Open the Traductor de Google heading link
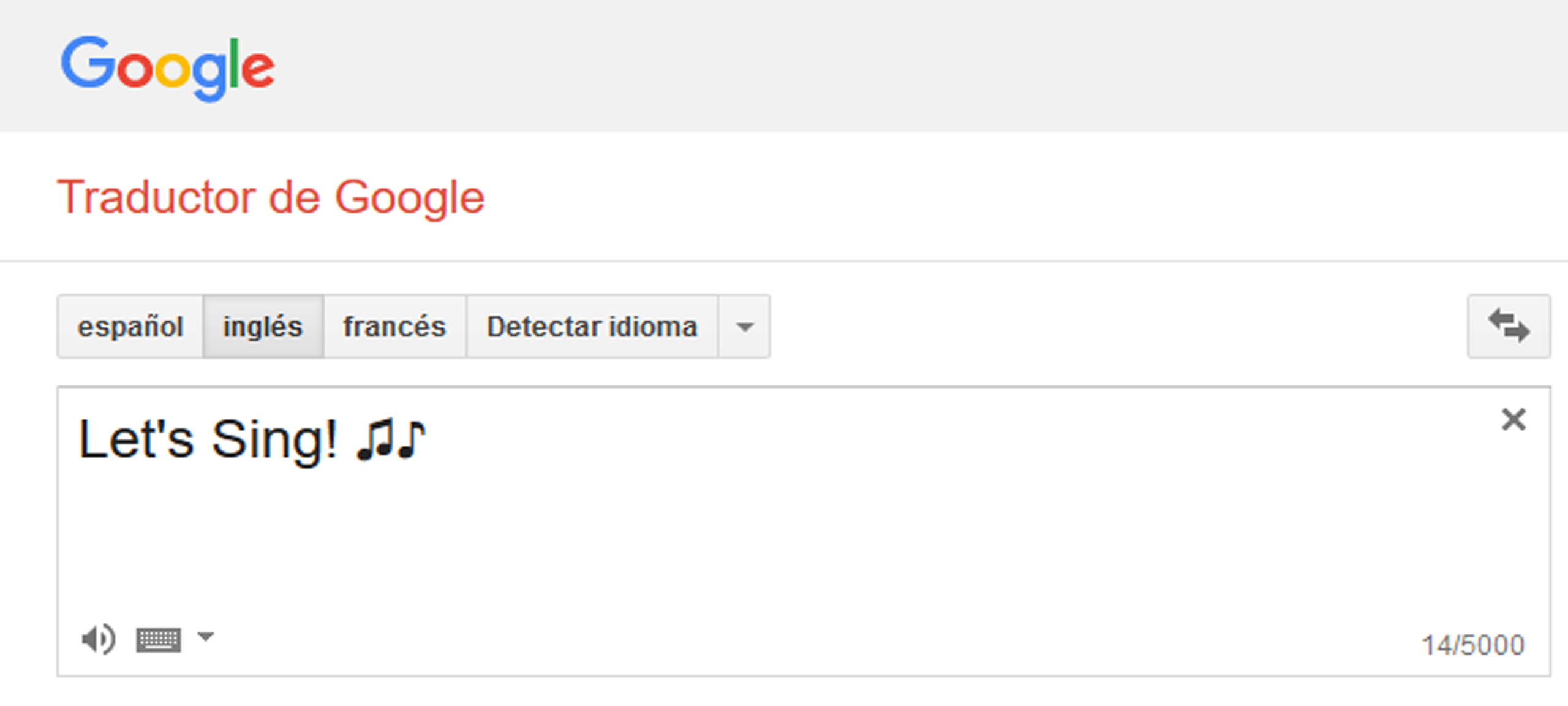1568x706 pixels. click(271, 197)
